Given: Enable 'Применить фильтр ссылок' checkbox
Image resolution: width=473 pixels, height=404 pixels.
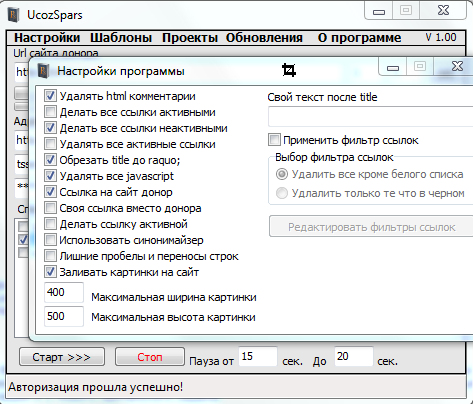Looking at the screenshot, I should point(274,140).
